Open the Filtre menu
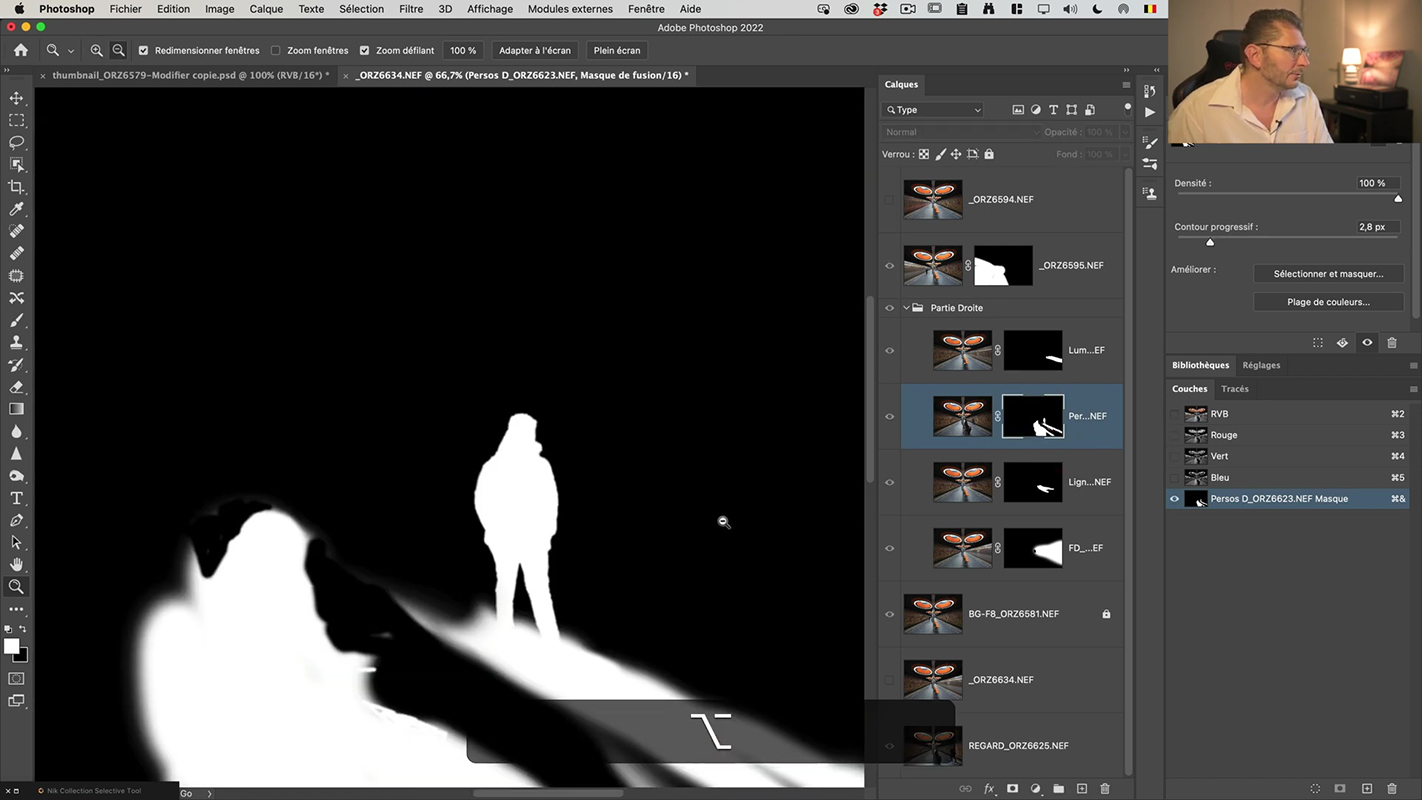This screenshot has height=800, width=1422. click(410, 9)
